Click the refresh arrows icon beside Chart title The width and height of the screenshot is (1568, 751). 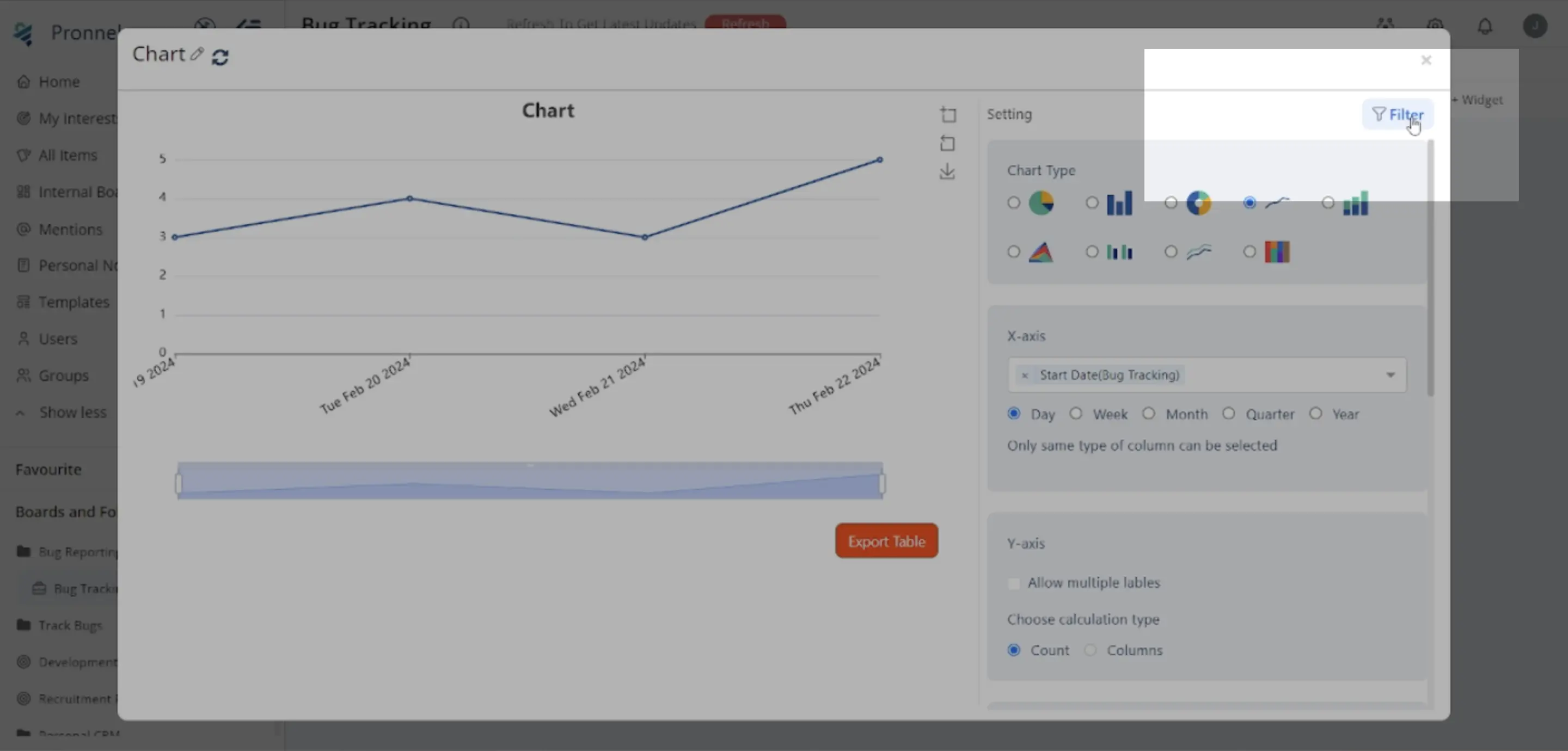[x=220, y=57]
